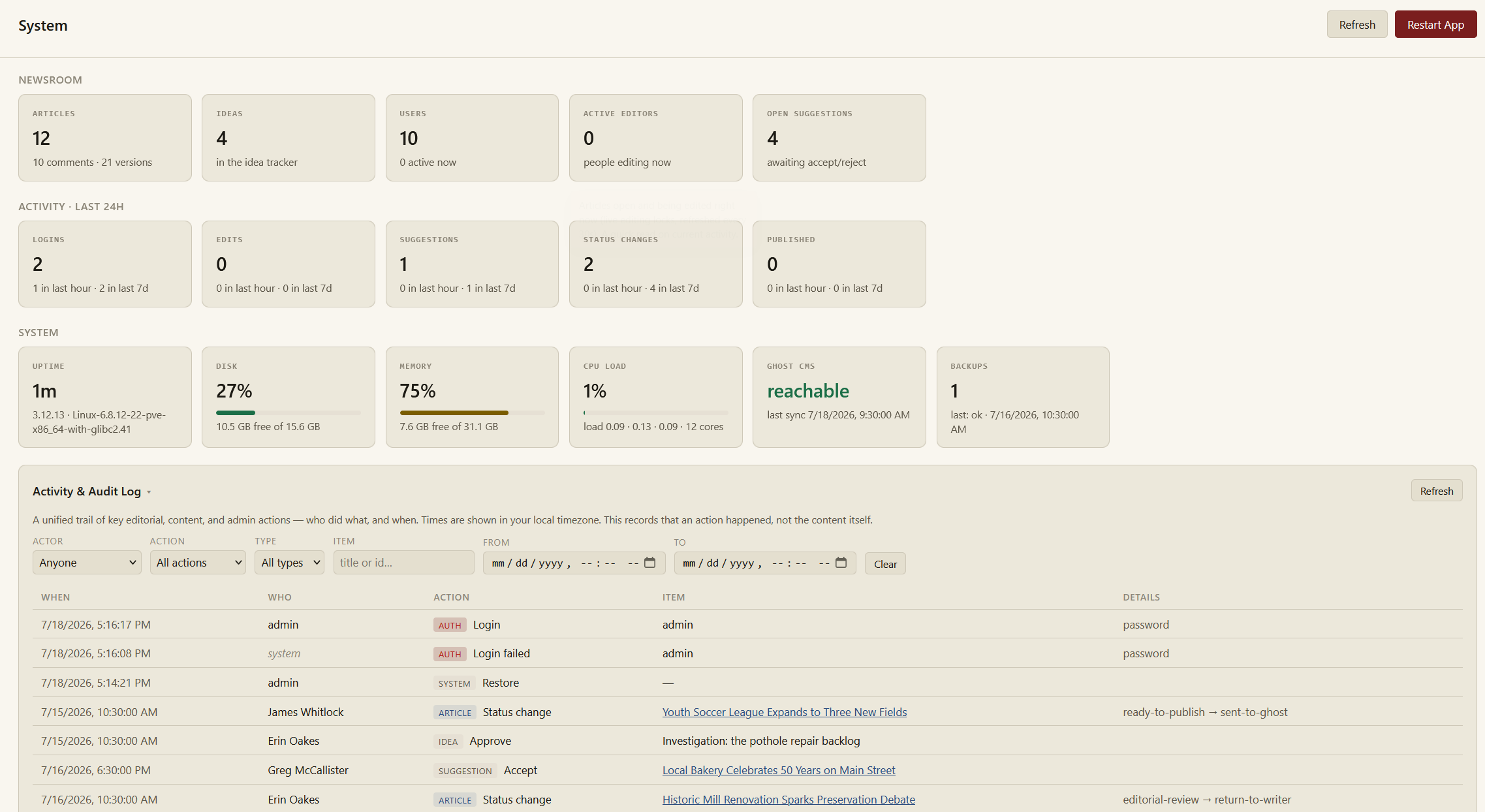Click the WHEN column header

pos(55,597)
